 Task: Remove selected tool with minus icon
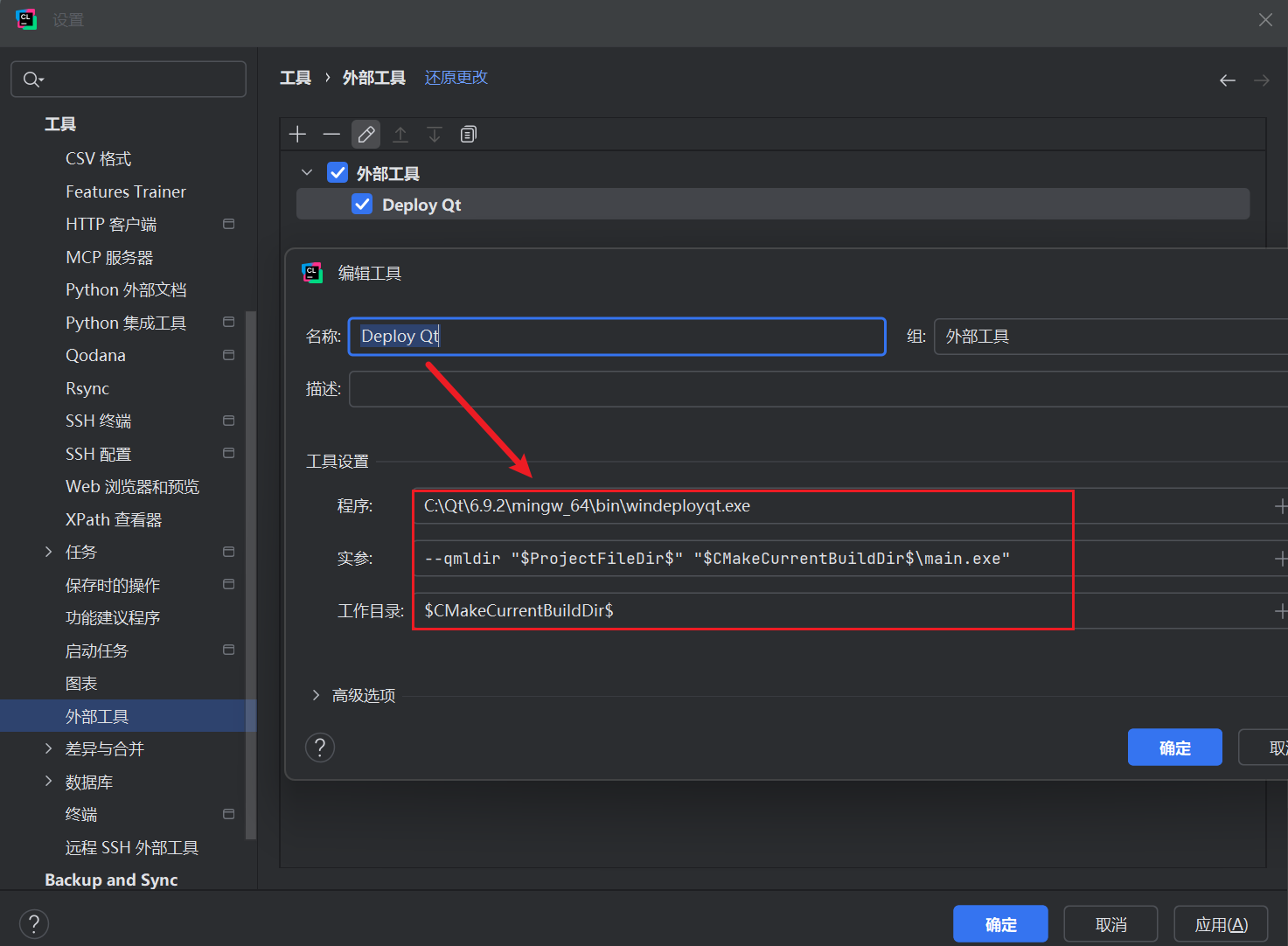(331, 134)
